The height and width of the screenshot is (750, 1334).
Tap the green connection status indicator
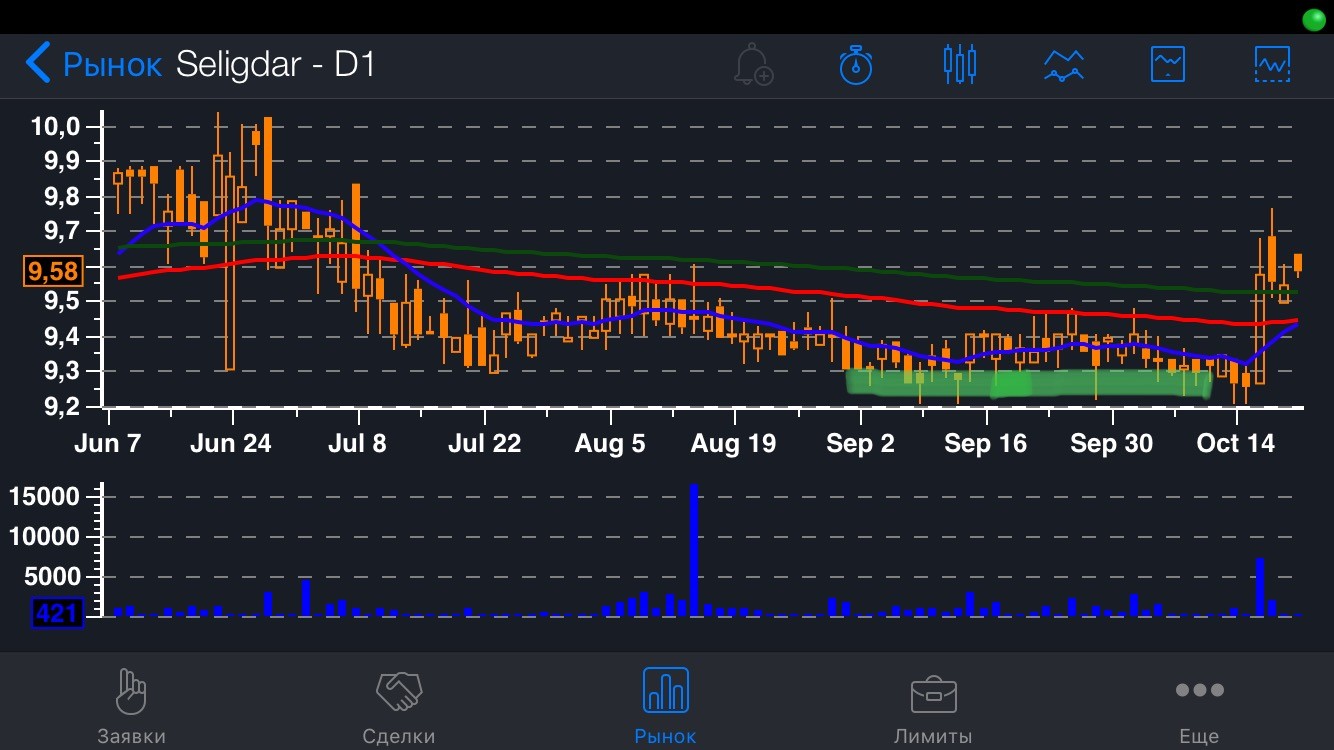point(1314,20)
